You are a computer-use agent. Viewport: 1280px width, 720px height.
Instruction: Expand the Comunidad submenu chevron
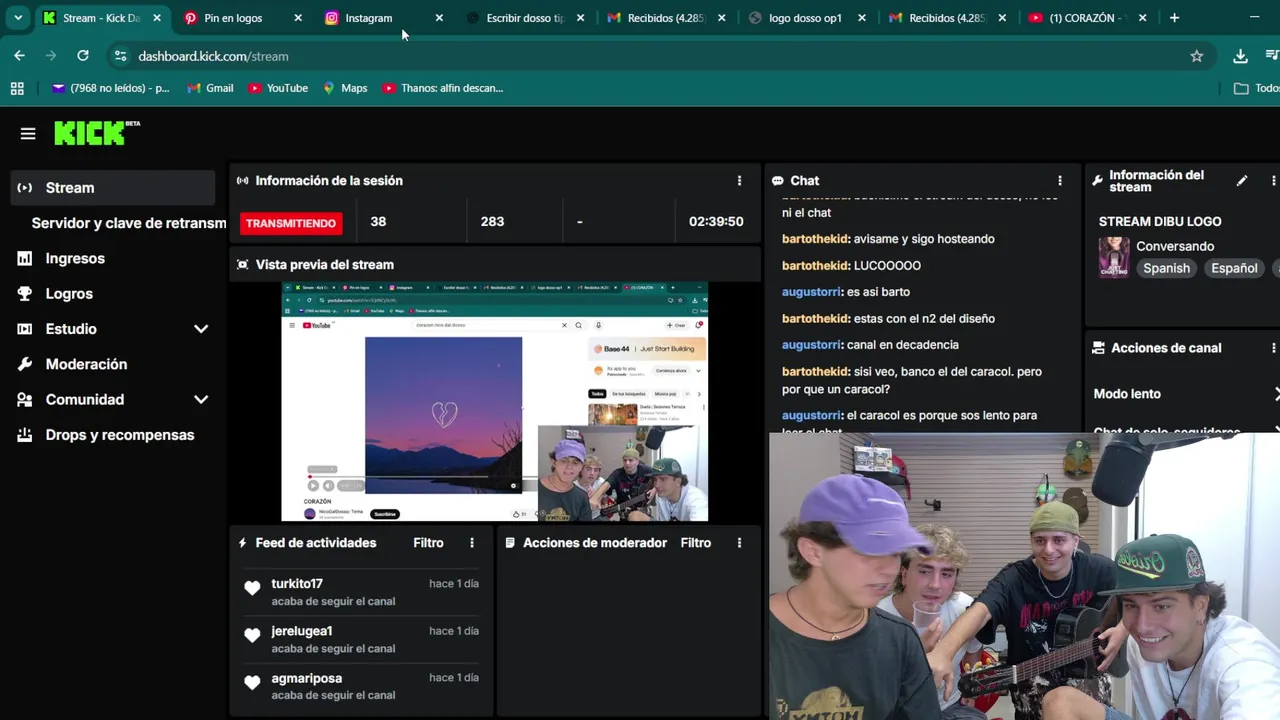pyautogui.click(x=201, y=399)
